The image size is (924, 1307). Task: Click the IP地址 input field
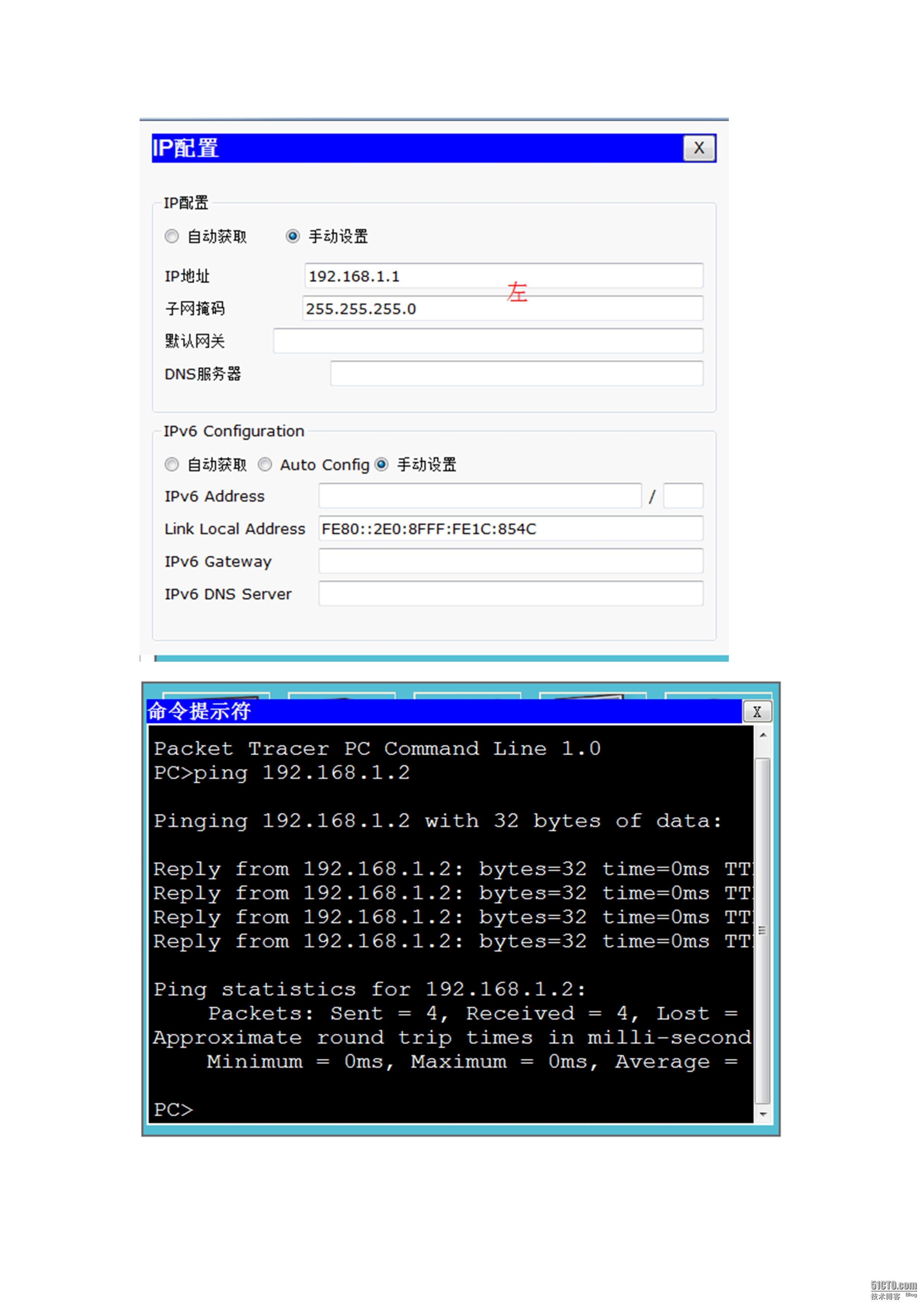504,276
